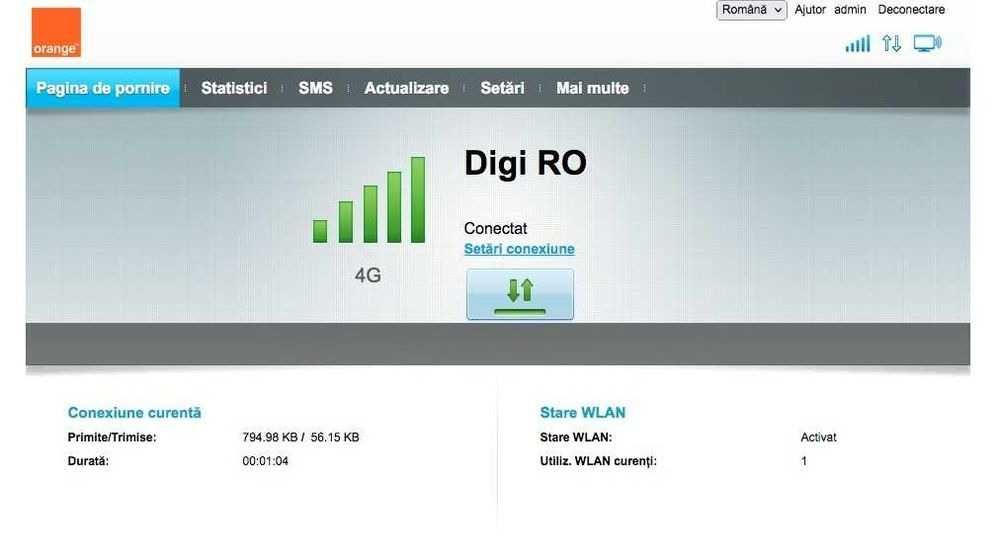Open the Setări tab
The image size is (1000, 543).
[503, 88]
